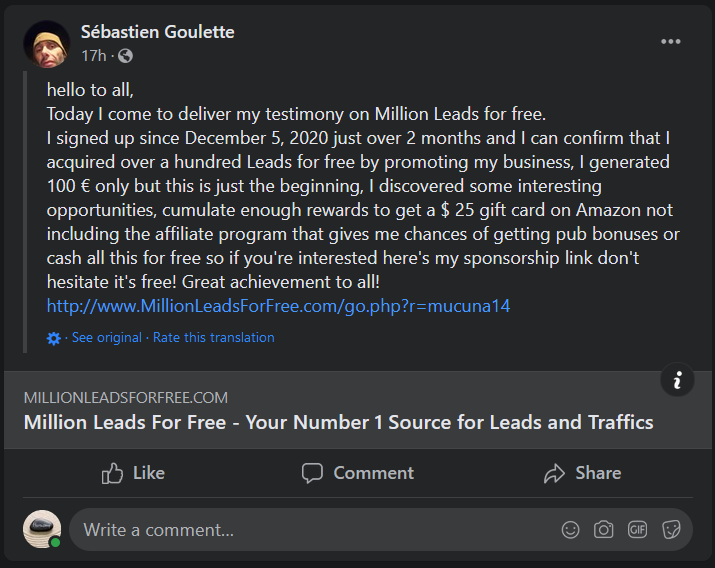The height and width of the screenshot is (568, 715).
Task: Click See original link
Action: click(107, 338)
